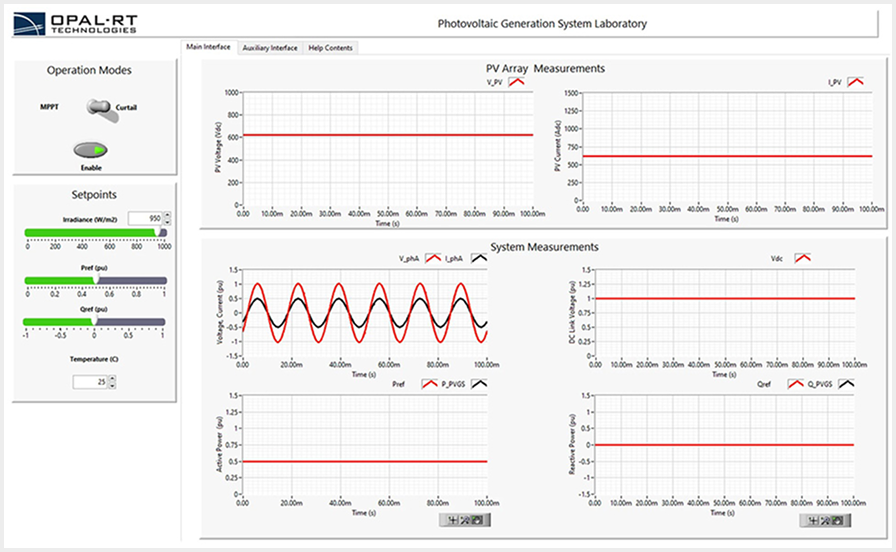Select crosshair cursor tool under Active Power graph
Viewport: 896px width, 552px height.
click(x=453, y=520)
